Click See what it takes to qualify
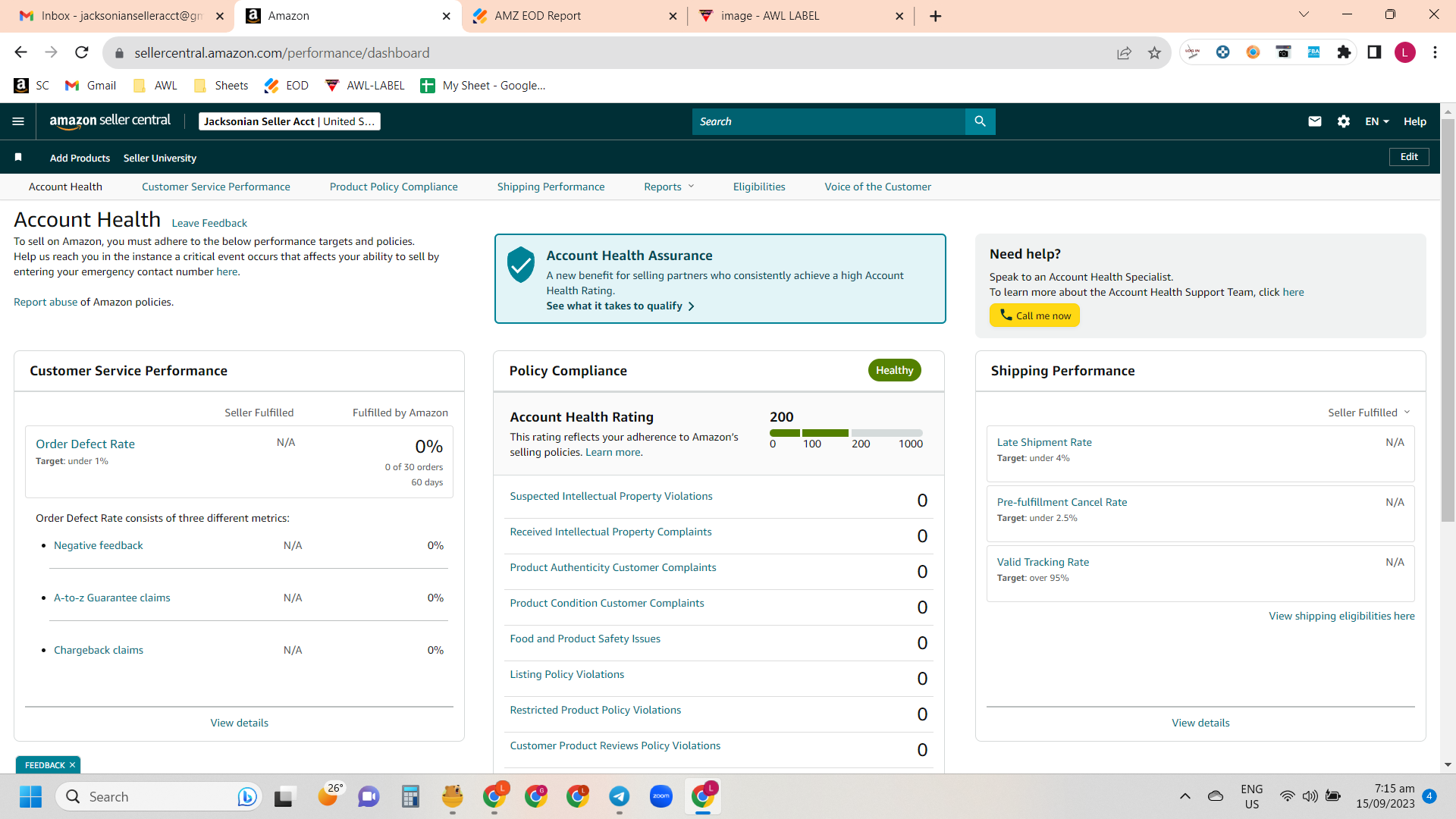Screen dimensions: 1456x819 tap(620, 306)
